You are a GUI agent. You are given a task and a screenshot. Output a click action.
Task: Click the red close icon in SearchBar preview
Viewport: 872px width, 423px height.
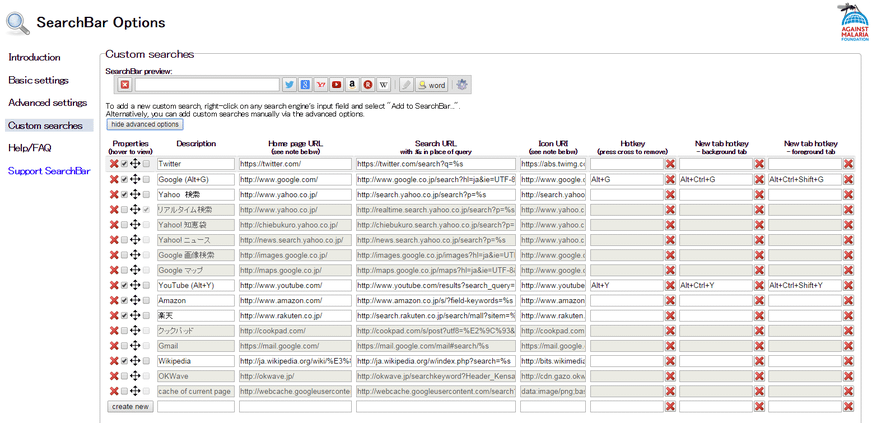tap(125, 85)
